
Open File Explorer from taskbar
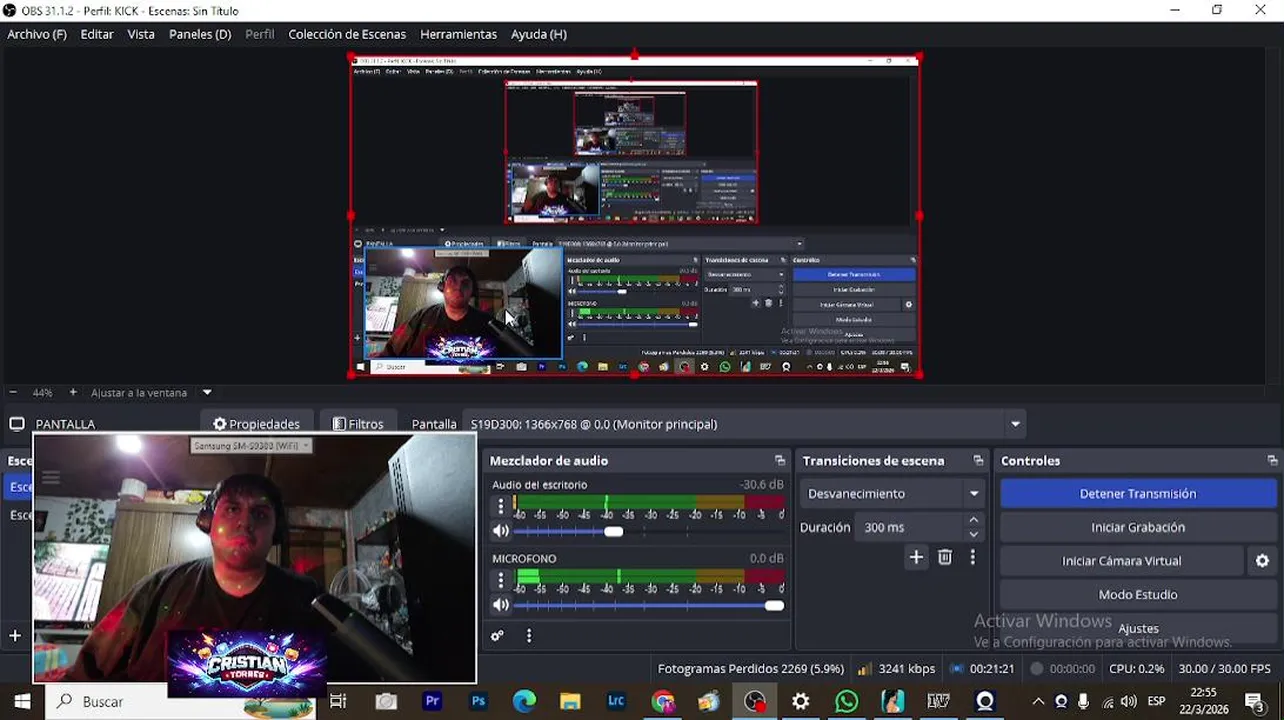pyautogui.click(x=570, y=701)
